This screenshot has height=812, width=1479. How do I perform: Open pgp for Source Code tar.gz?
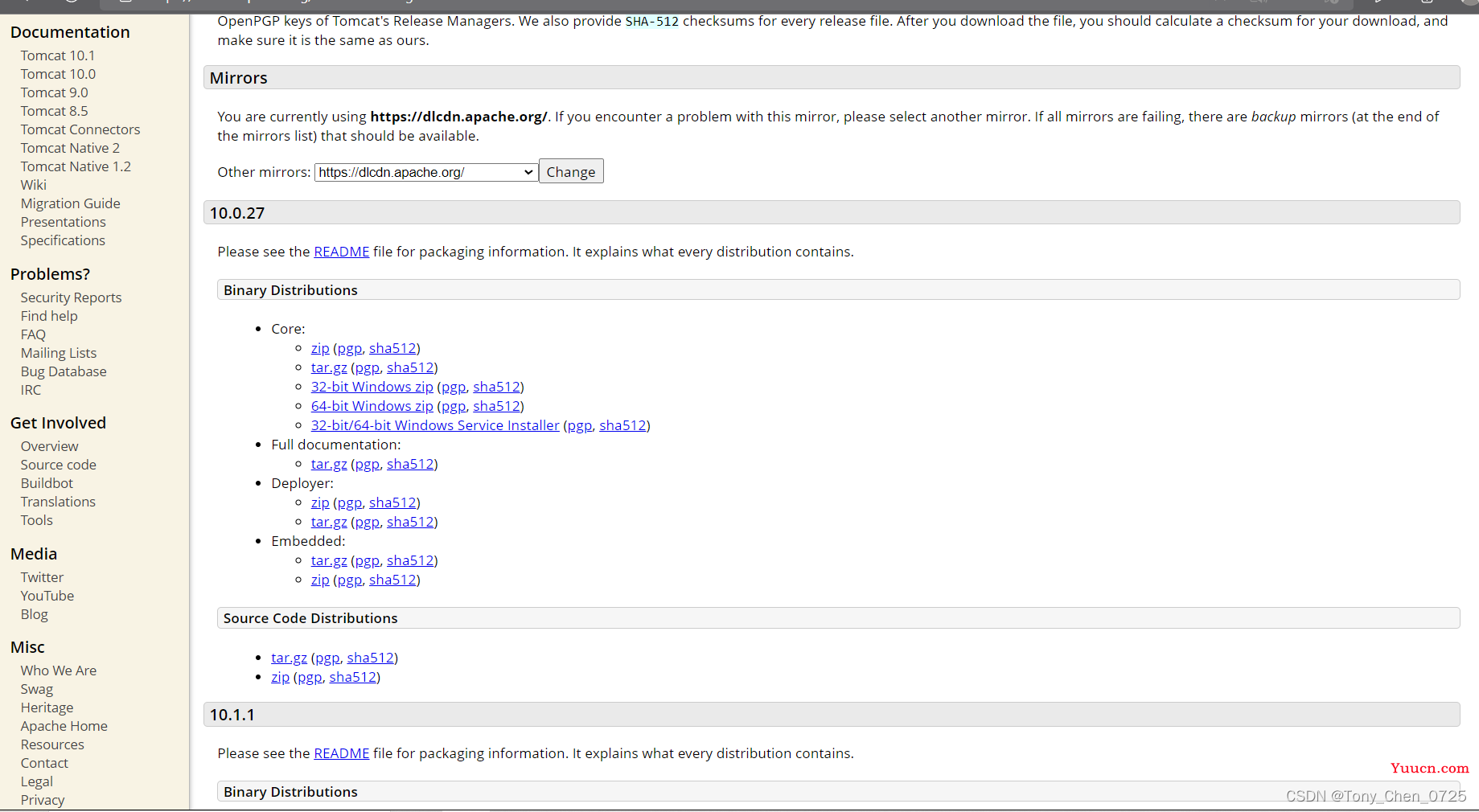coord(327,658)
